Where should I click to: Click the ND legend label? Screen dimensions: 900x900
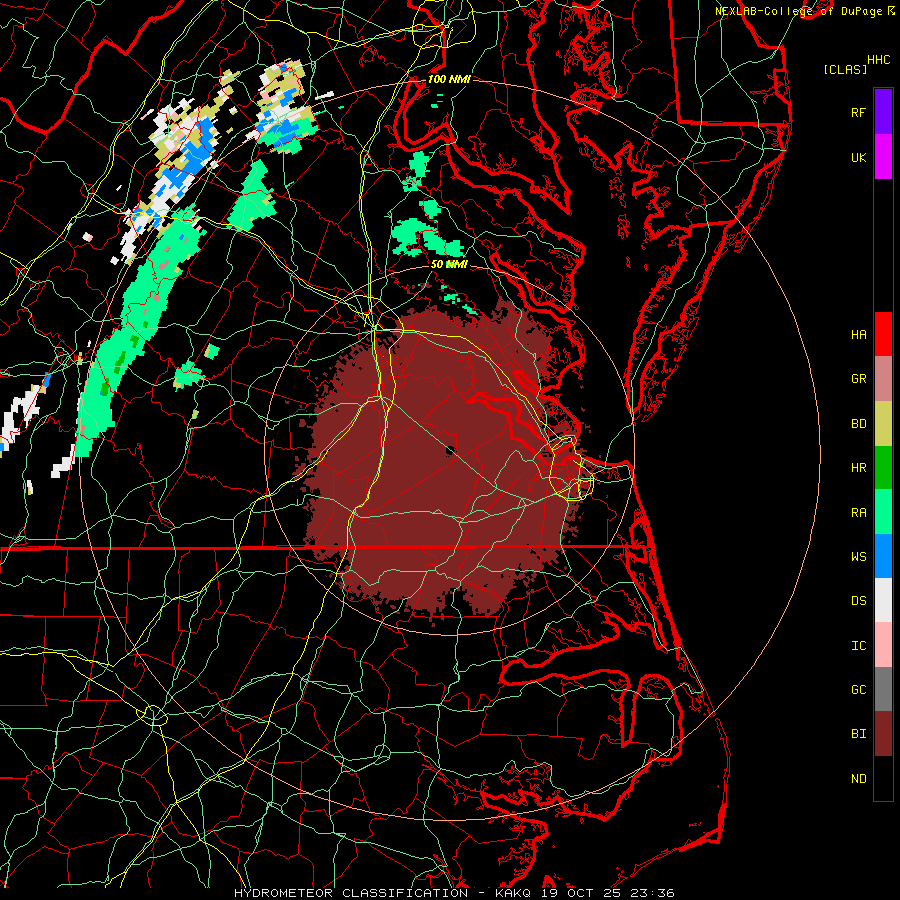(x=858, y=778)
